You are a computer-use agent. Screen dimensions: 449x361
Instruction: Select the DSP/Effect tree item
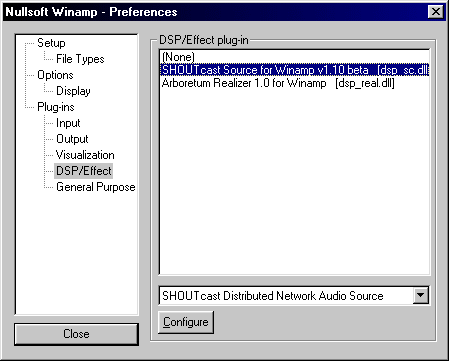84,171
